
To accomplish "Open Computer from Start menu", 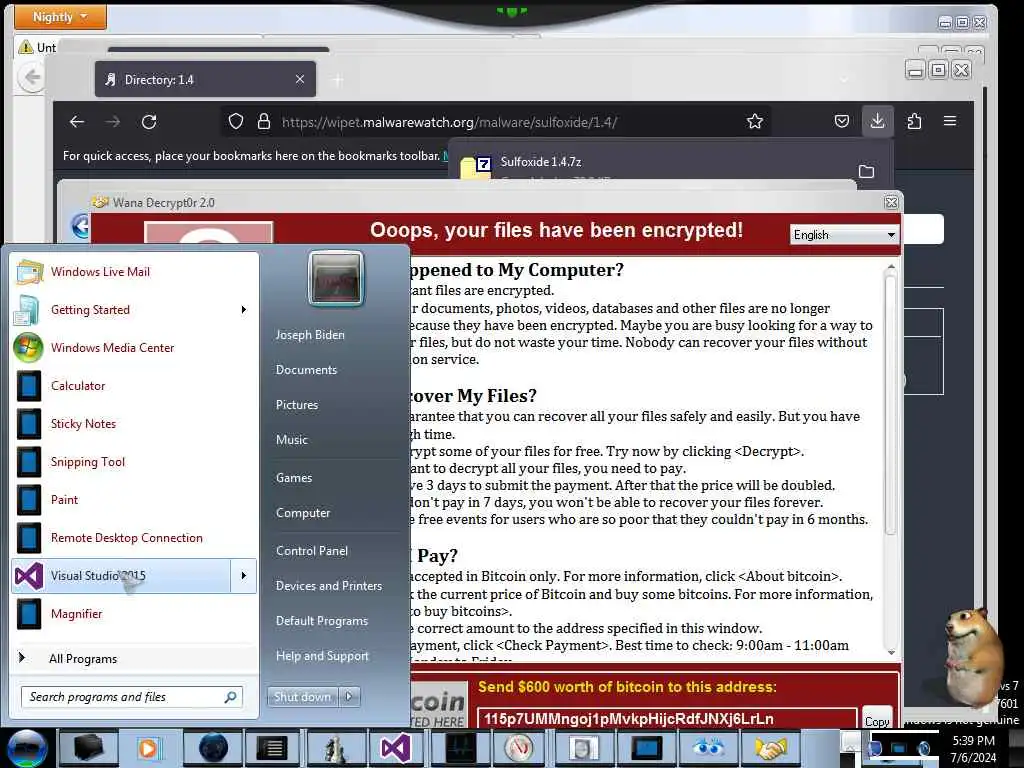I will pyautogui.click(x=303, y=513).
